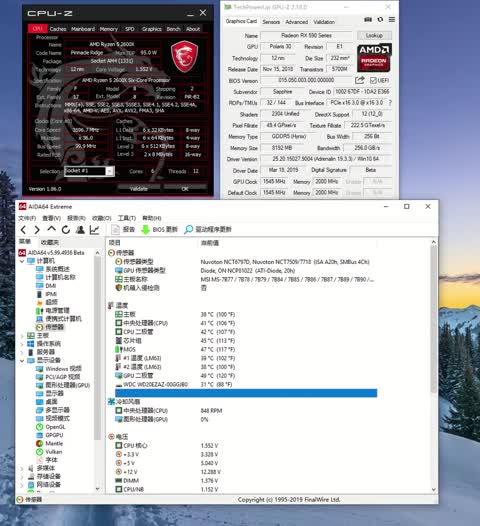Collapse display devices node in tree
Image resolution: width=480 pixels, height=526 pixels.
[22, 361]
